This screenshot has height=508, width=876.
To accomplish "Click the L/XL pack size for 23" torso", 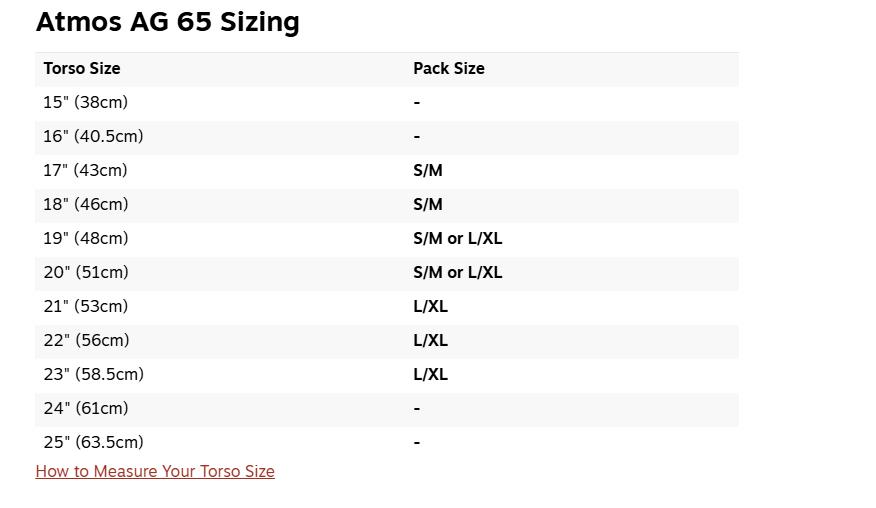I will pos(431,374).
